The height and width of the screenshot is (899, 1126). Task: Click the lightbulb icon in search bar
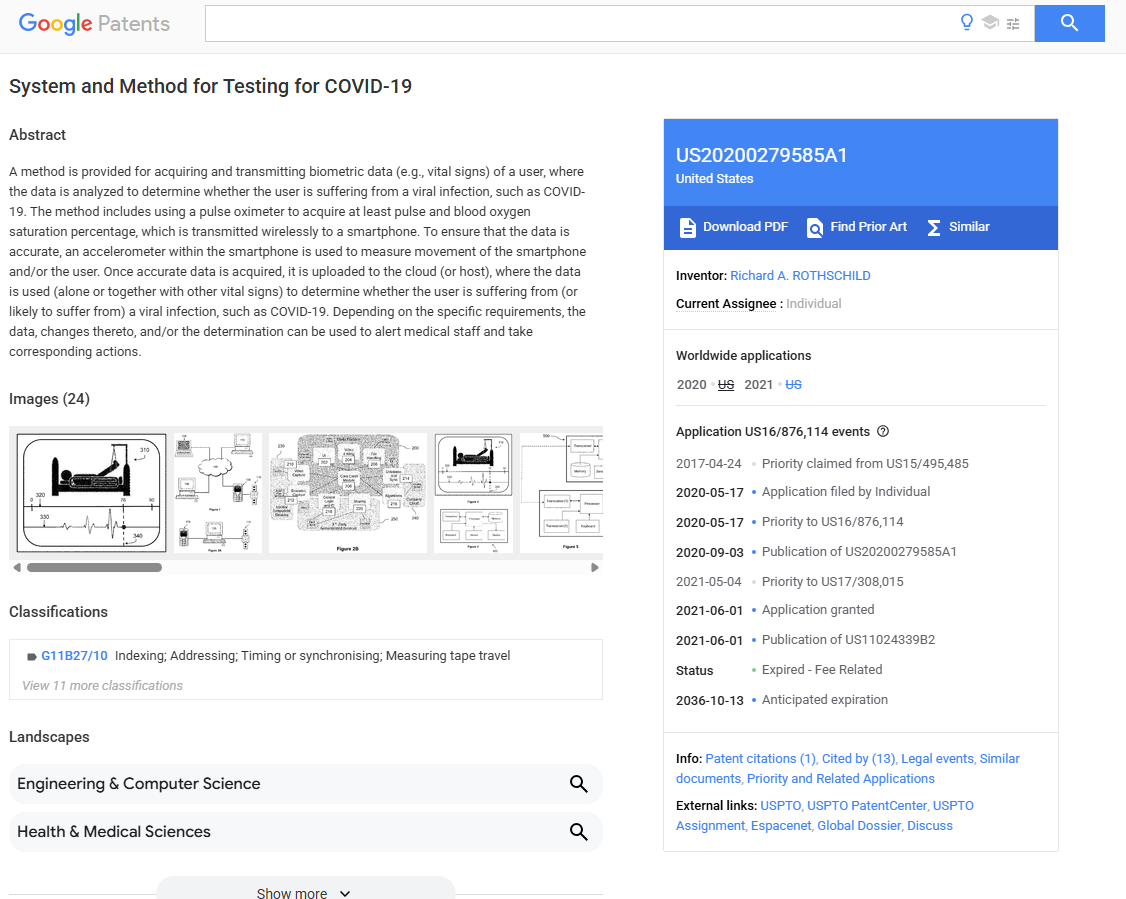click(966, 23)
